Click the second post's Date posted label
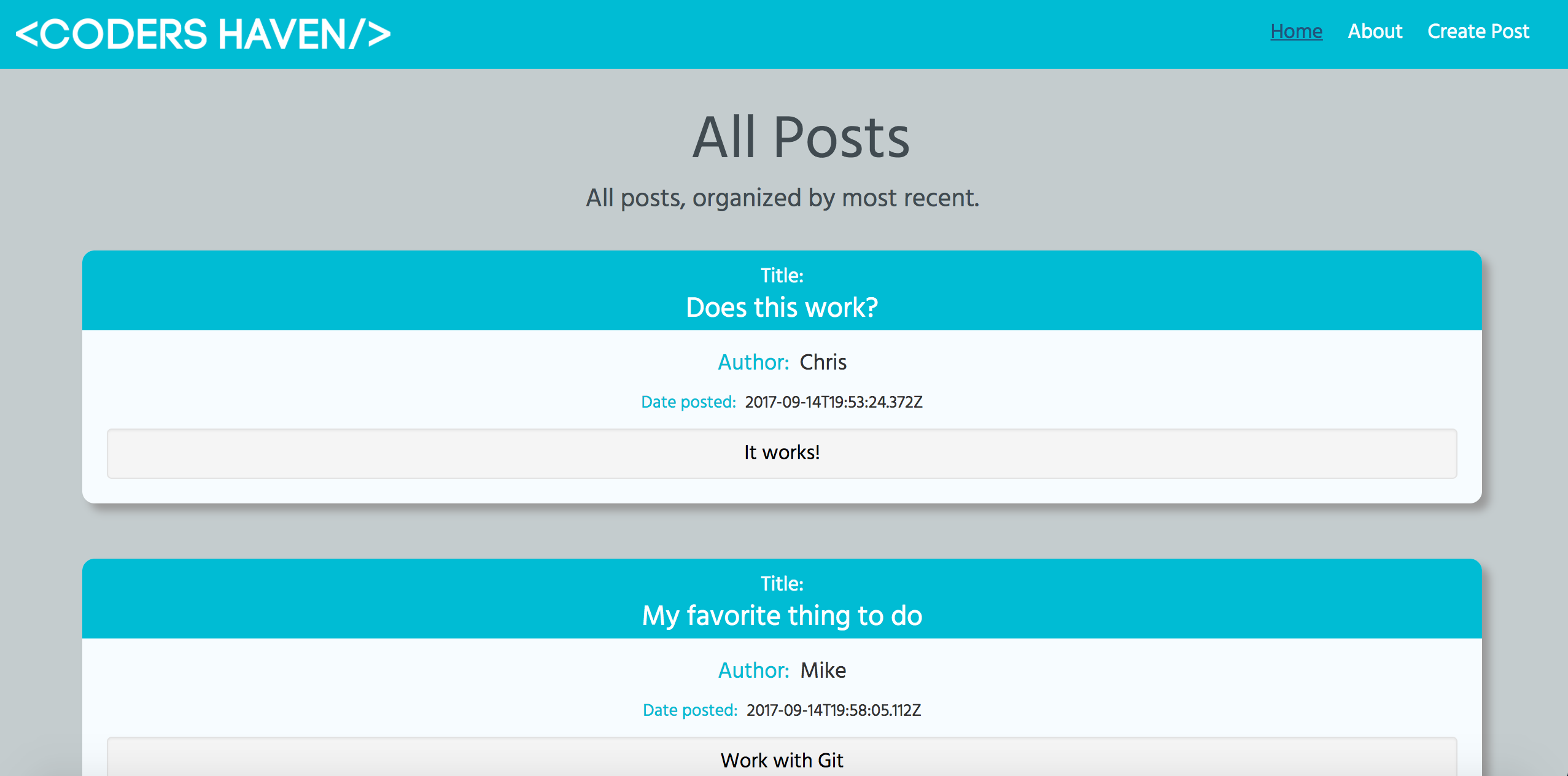Image resolution: width=1568 pixels, height=776 pixels. coord(689,710)
